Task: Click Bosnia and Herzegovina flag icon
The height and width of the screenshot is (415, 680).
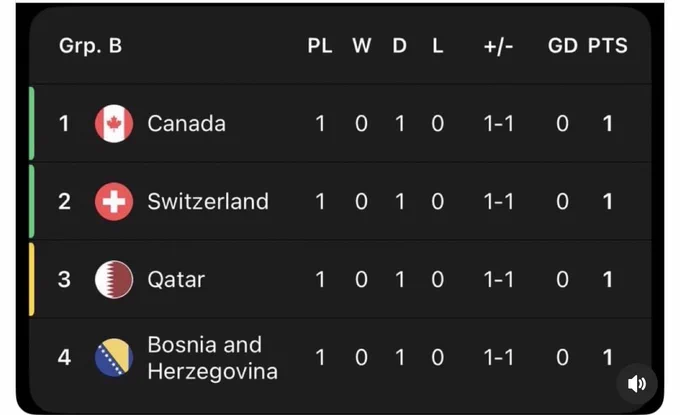Action: click(114, 358)
